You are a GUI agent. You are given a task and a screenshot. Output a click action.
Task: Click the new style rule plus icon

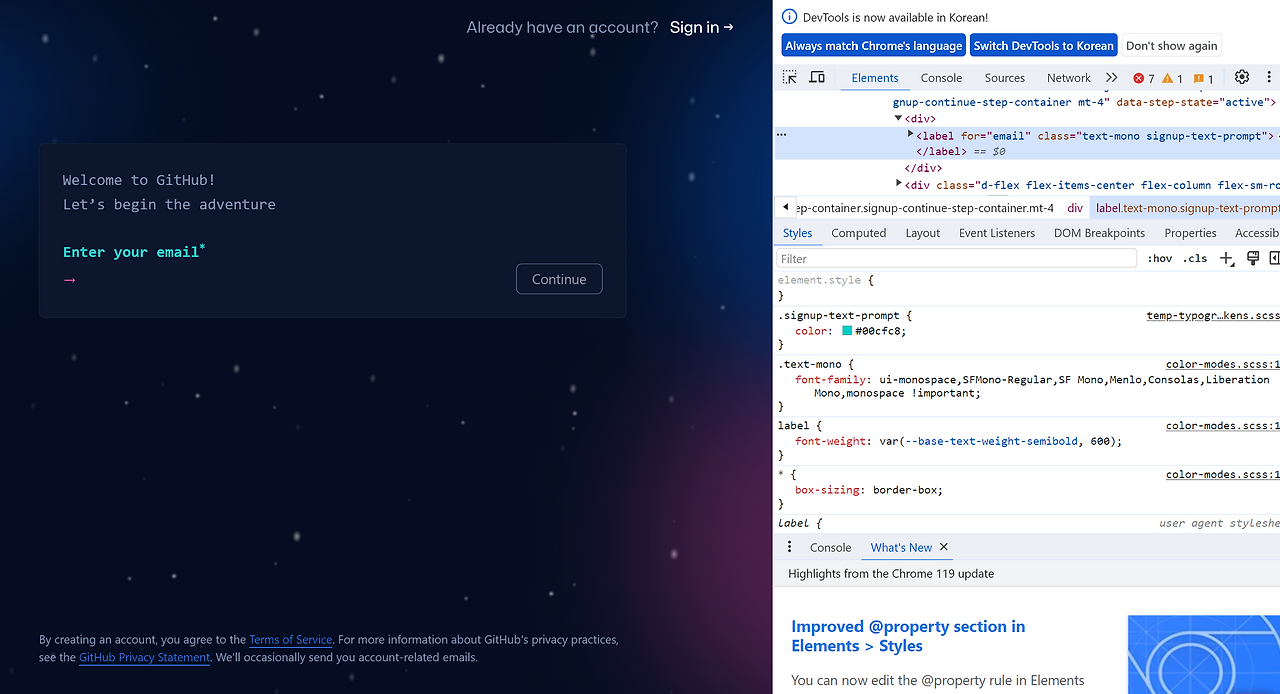tap(1228, 258)
